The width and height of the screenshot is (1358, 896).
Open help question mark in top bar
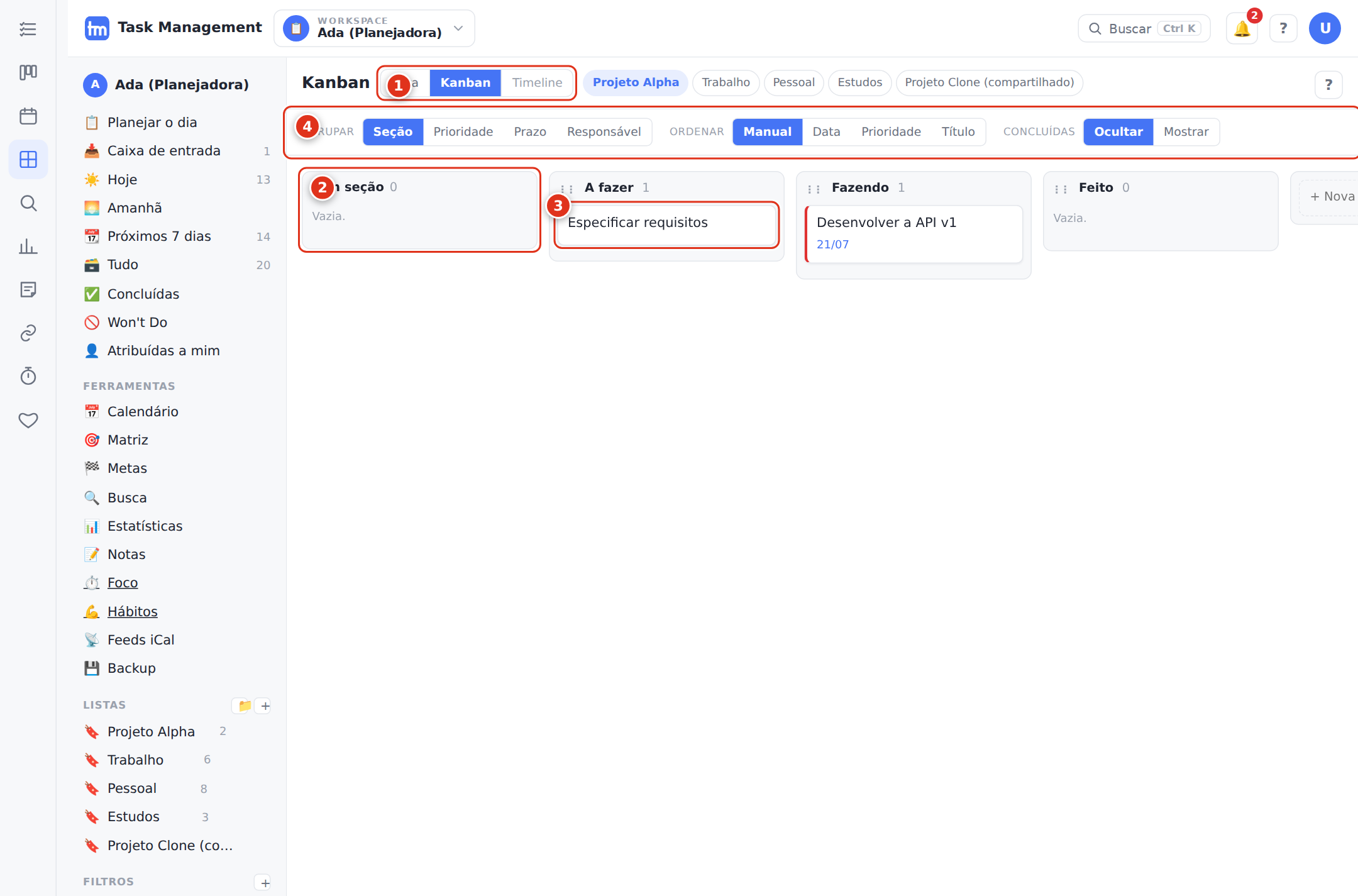(x=1283, y=29)
